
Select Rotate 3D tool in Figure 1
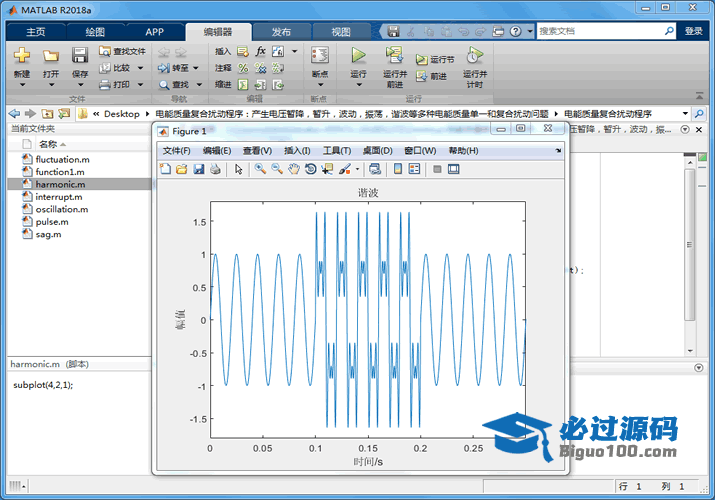click(311, 169)
